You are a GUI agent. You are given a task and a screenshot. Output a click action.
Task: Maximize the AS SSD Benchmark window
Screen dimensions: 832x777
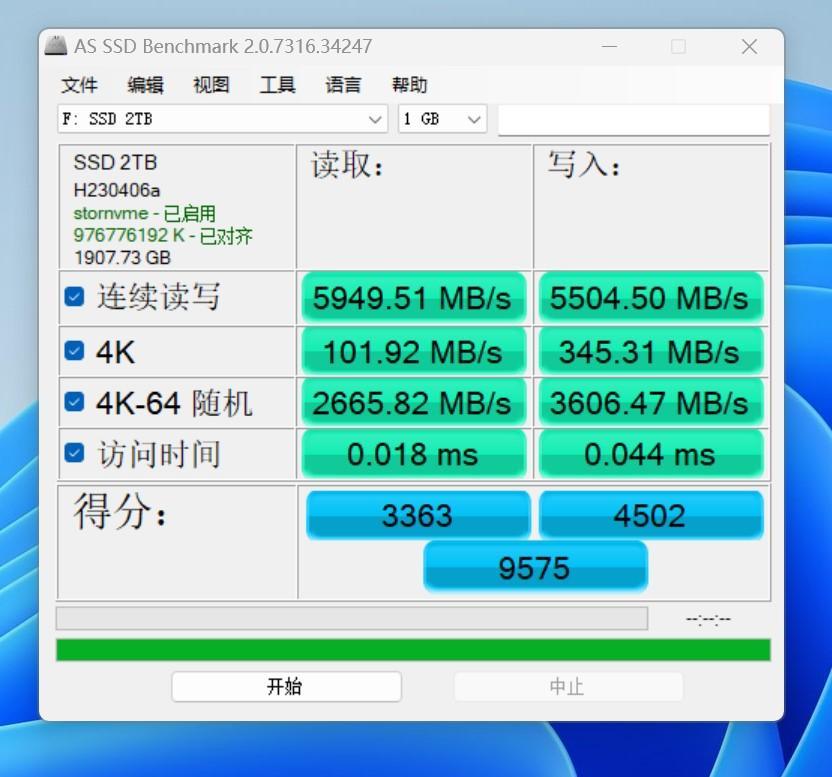coord(678,47)
